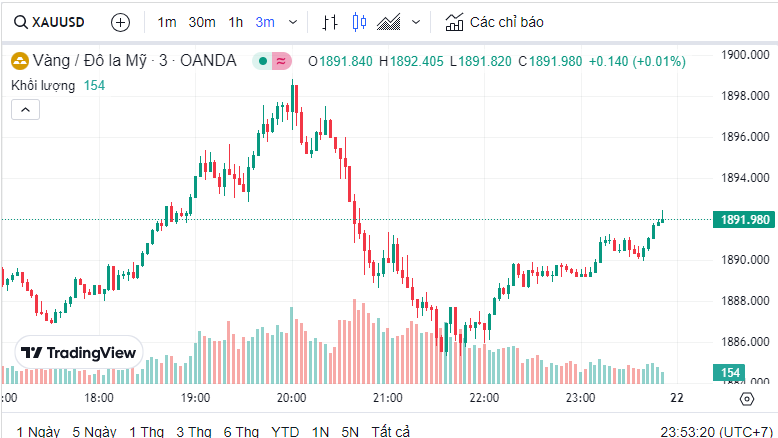Choose the 1h chart interval
This screenshot has height=438, width=778.
[235, 21]
